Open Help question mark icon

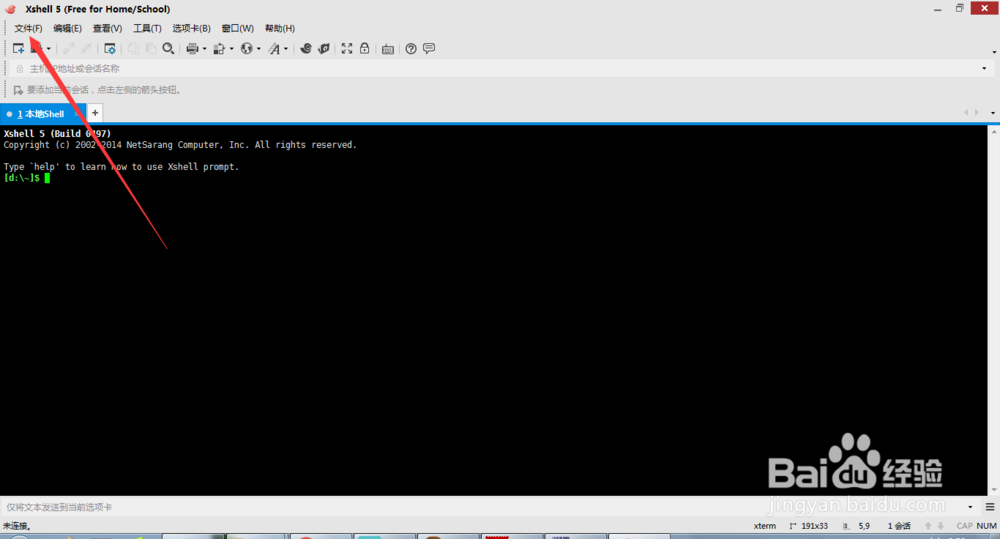click(x=411, y=48)
